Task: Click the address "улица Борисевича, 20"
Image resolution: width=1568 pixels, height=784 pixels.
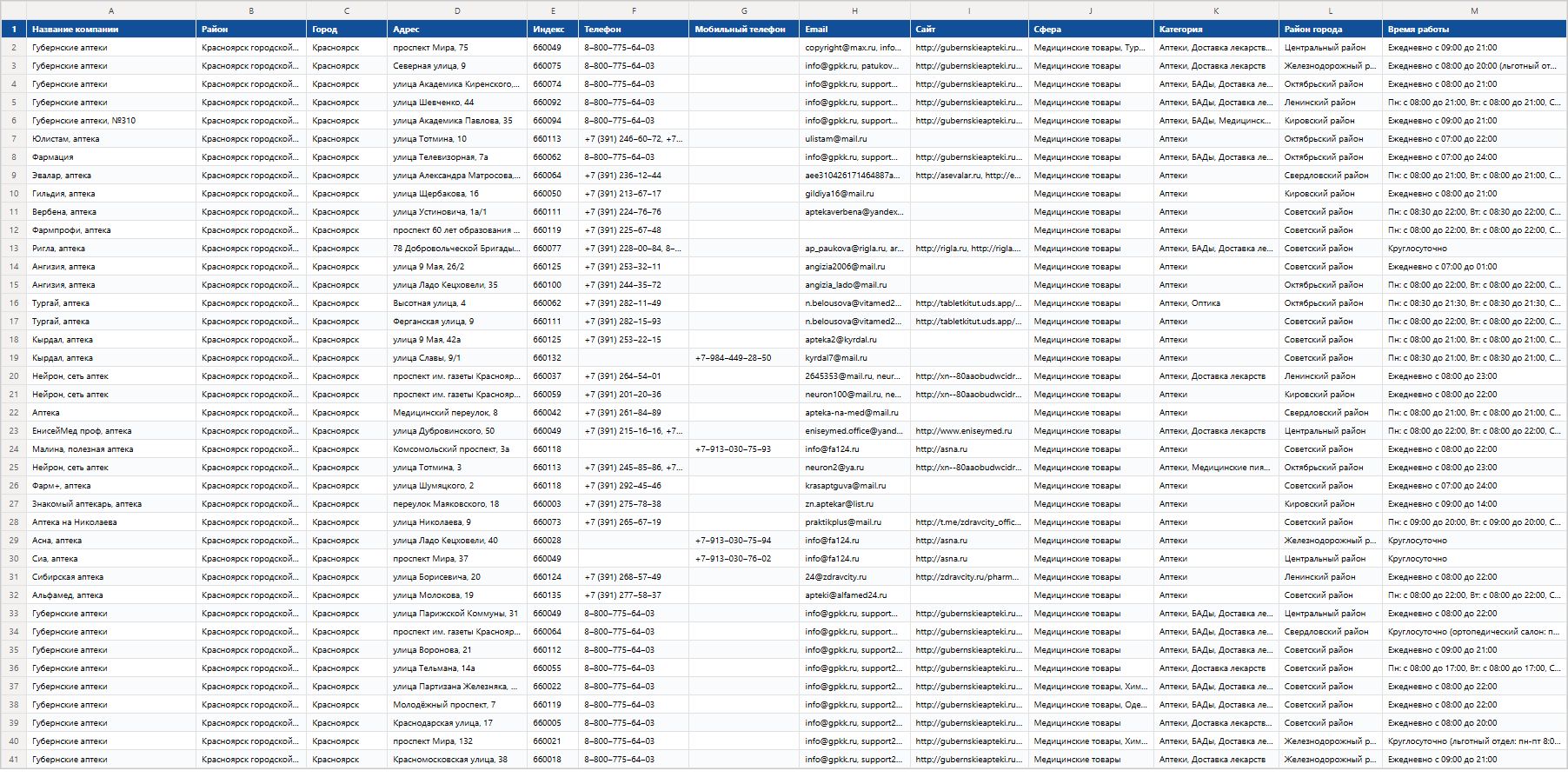Action: coord(457,577)
